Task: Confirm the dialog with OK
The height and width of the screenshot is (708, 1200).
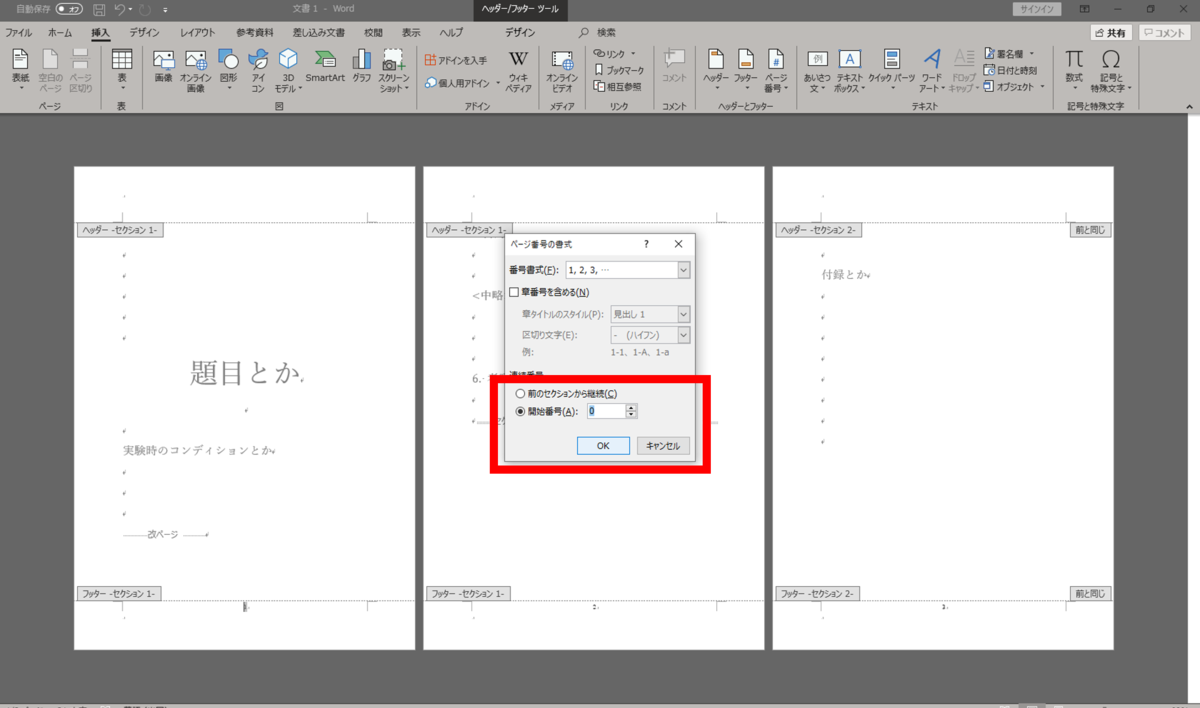Action: pyautogui.click(x=603, y=446)
